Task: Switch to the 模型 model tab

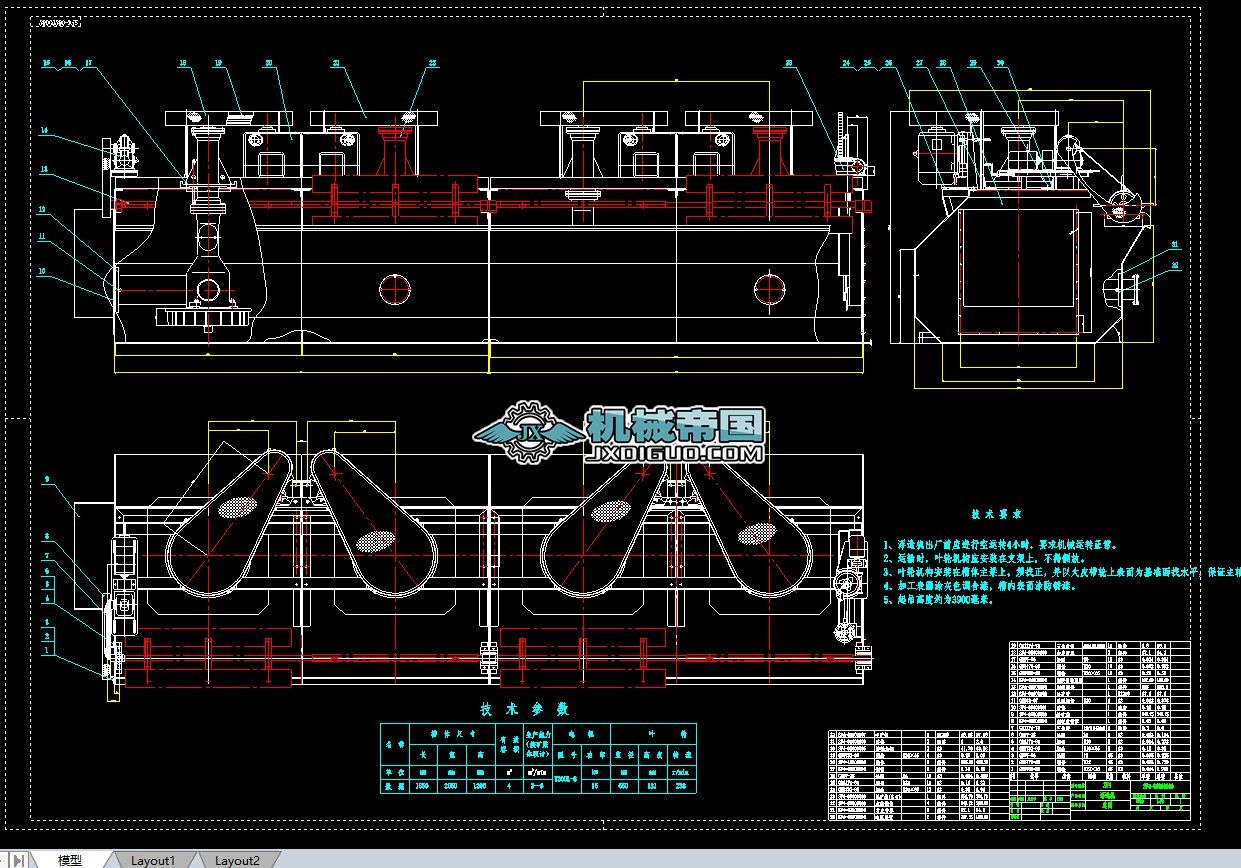Action: pos(70,860)
